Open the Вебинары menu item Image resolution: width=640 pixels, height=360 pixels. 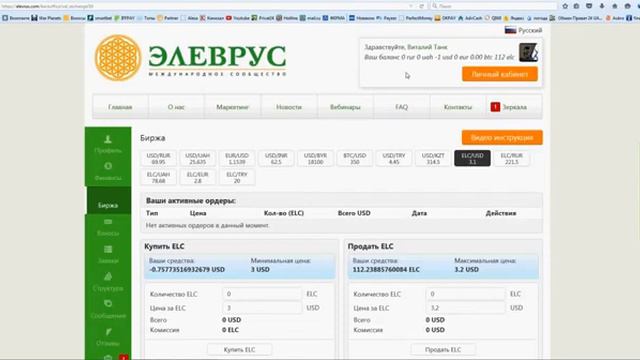point(345,107)
